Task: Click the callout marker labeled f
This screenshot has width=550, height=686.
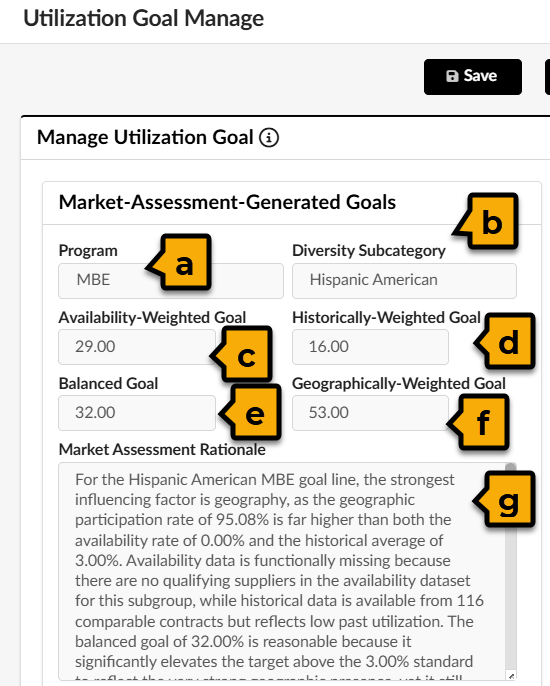Action: point(478,422)
